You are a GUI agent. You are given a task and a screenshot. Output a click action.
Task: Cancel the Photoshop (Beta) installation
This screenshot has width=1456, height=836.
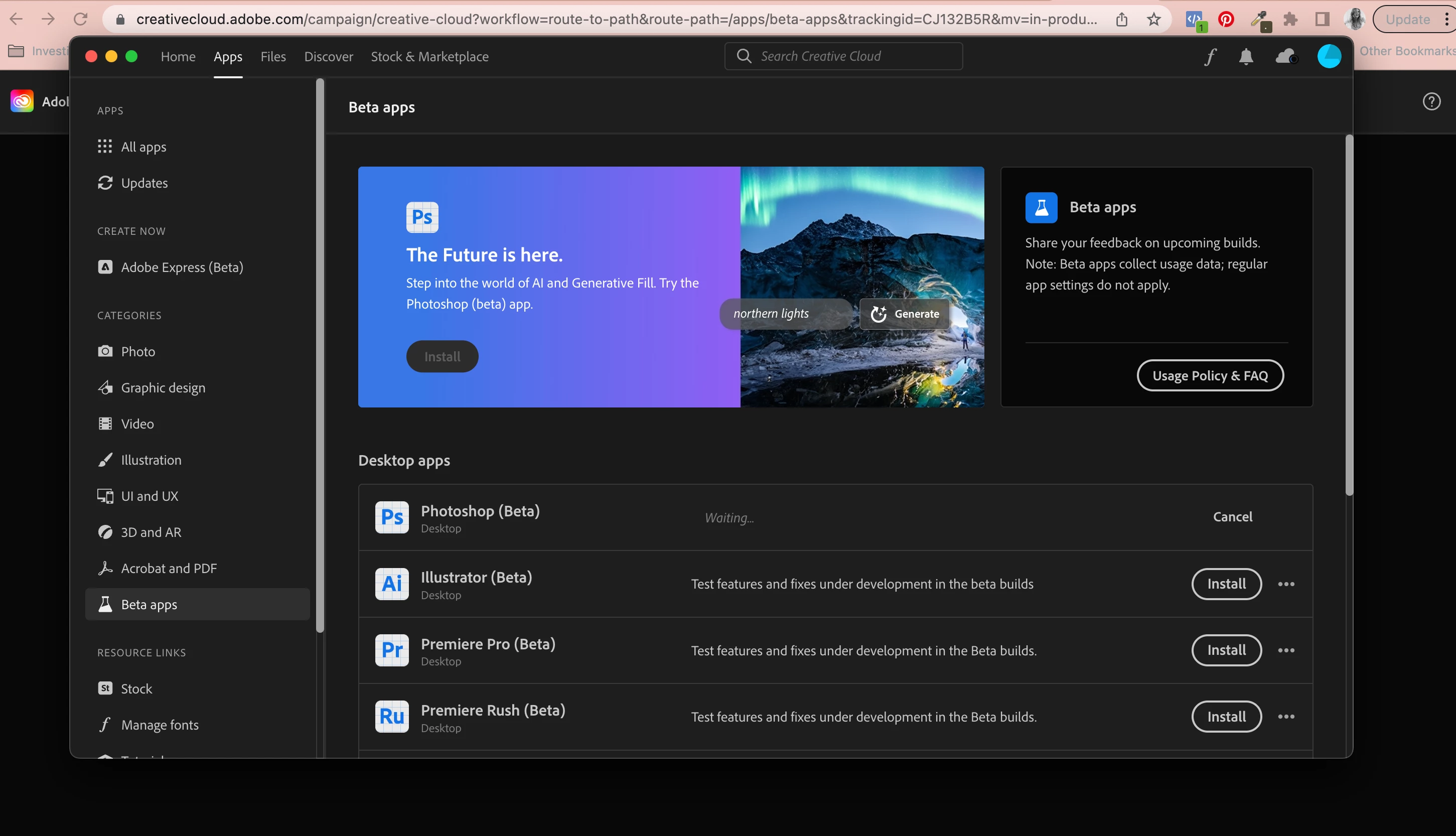[x=1232, y=517]
